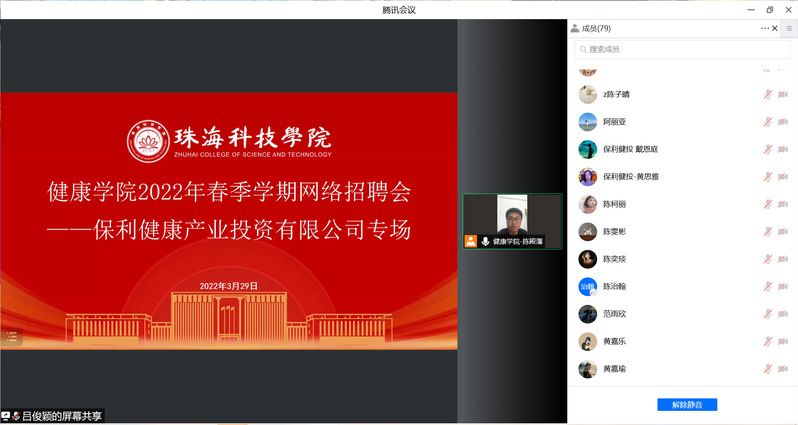Screen dimensions: 798x425
Task: Click the muted microphone icon for 黄嘉瑜
Action: click(x=768, y=369)
